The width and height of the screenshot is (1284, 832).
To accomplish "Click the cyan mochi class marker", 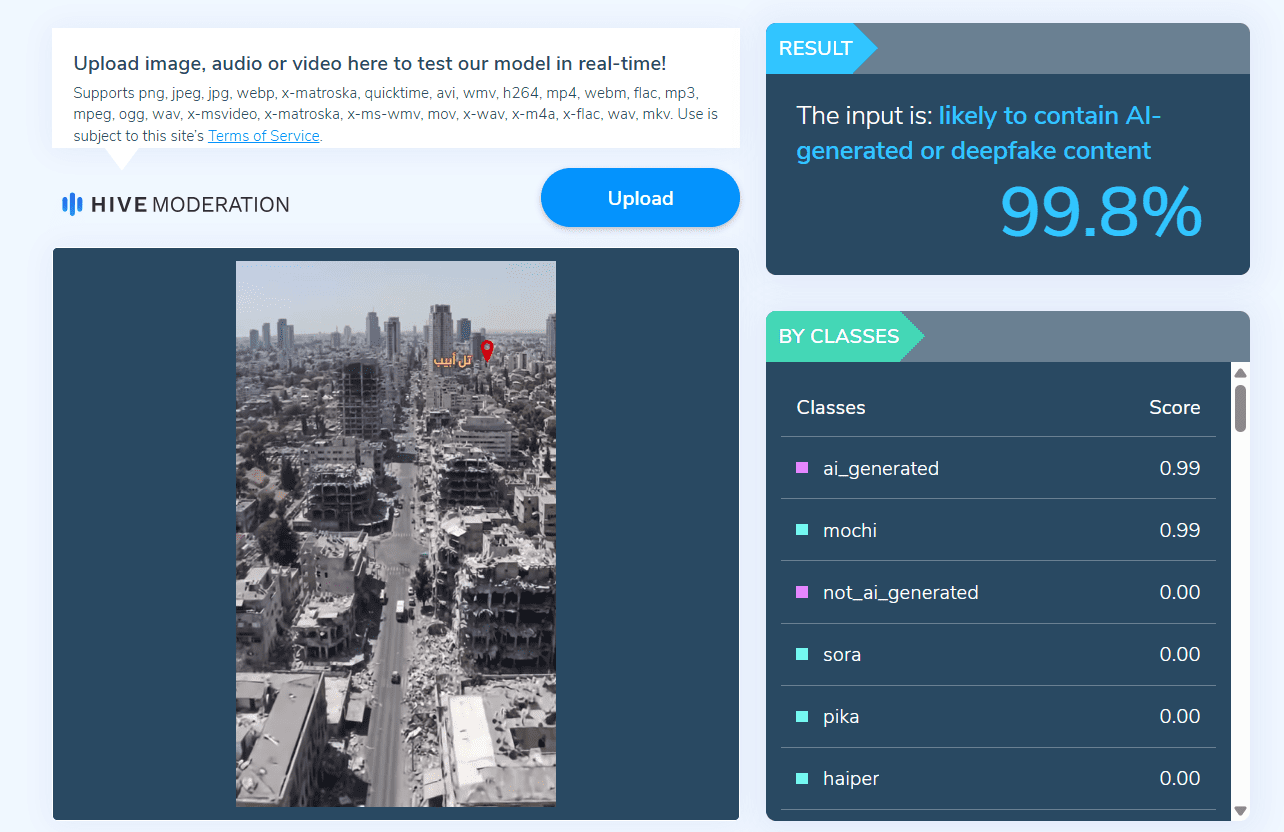I will [802, 530].
